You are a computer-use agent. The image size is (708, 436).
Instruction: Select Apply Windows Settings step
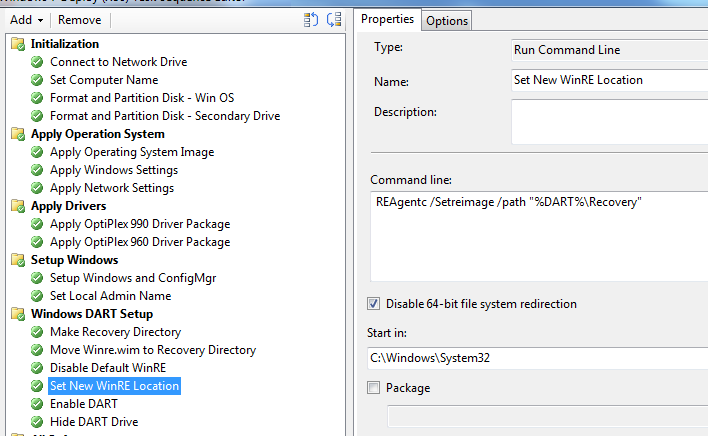pos(114,170)
